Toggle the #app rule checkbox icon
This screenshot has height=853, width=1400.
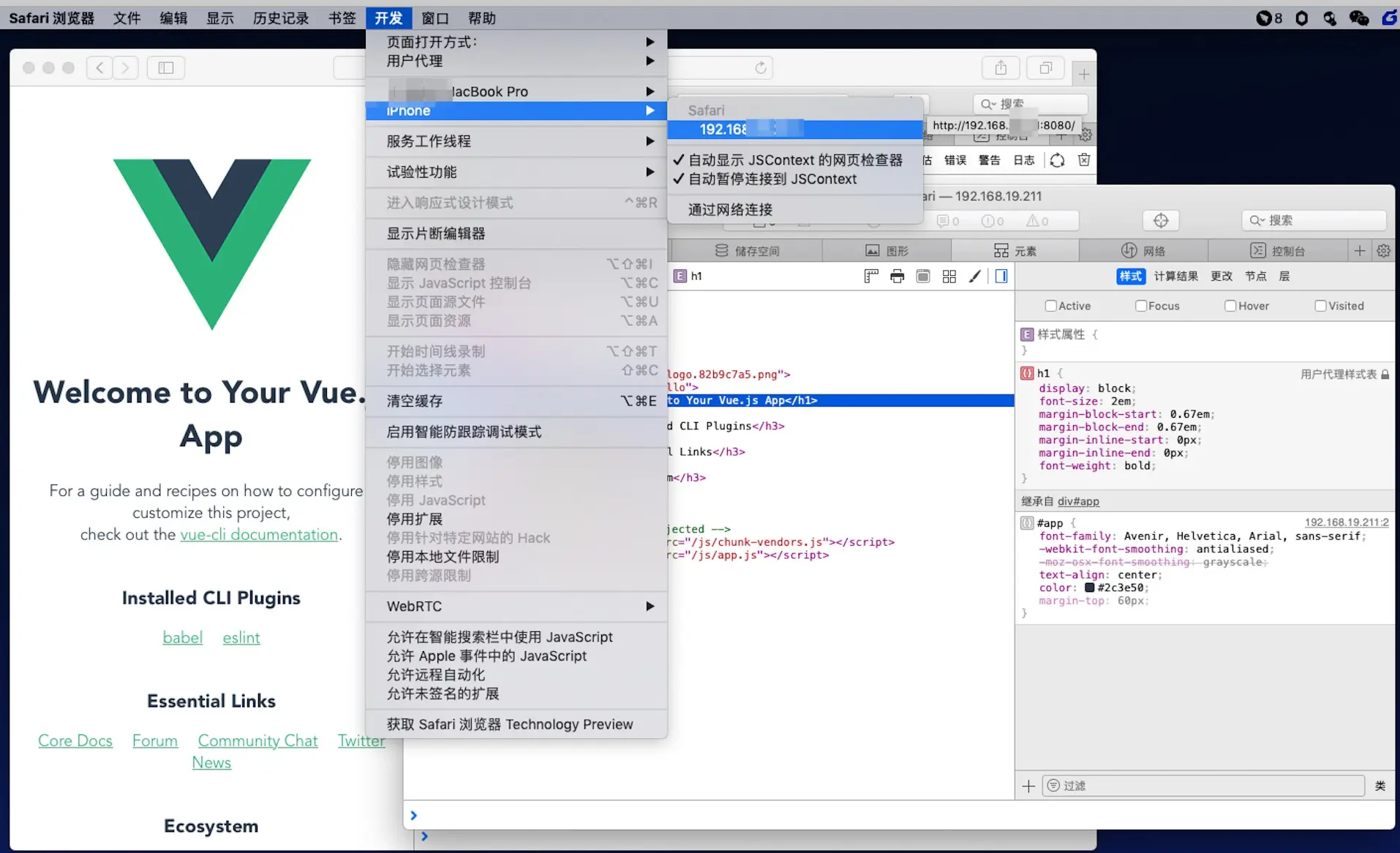(1027, 523)
